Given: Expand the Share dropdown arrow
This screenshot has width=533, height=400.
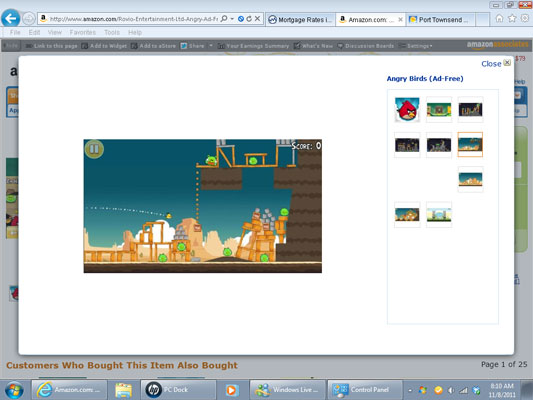Looking at the screenshot, I should point(211,46).
